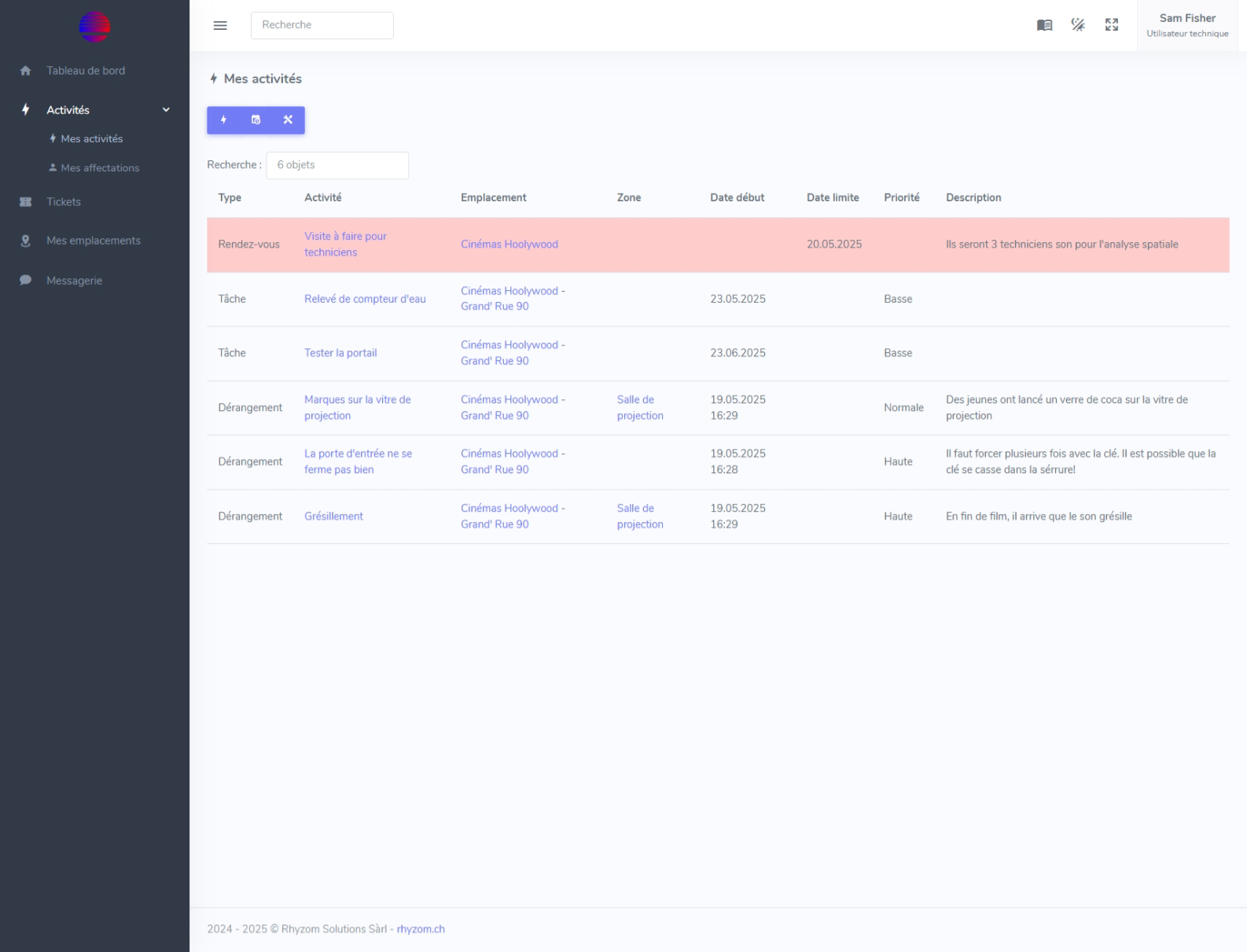Collapse the Activités sidebar section chevron
Viewport: 1247px width, 952px height.
166,110
